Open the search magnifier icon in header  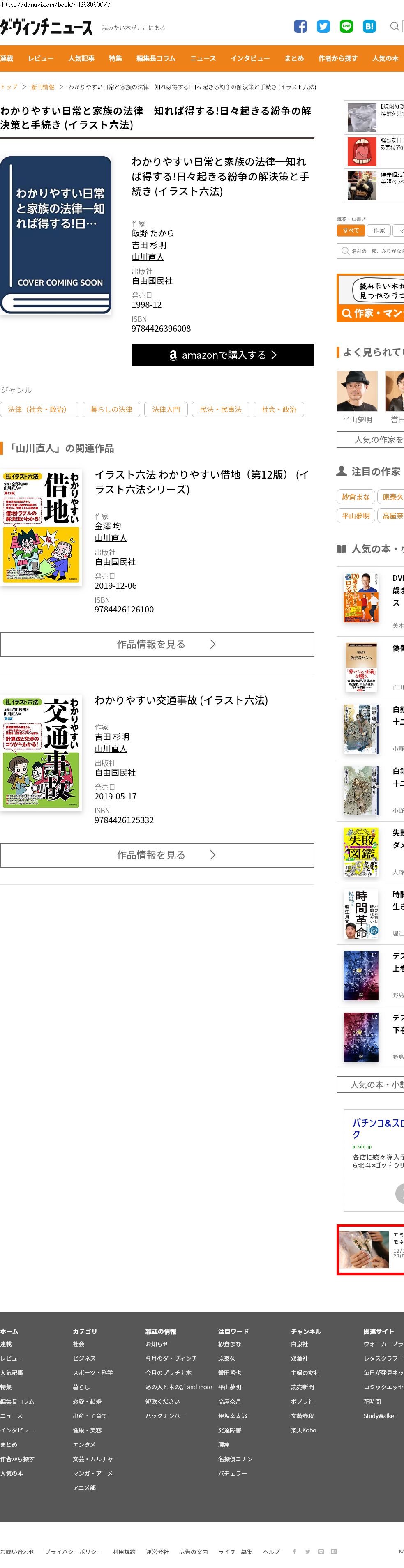[395, 26]
